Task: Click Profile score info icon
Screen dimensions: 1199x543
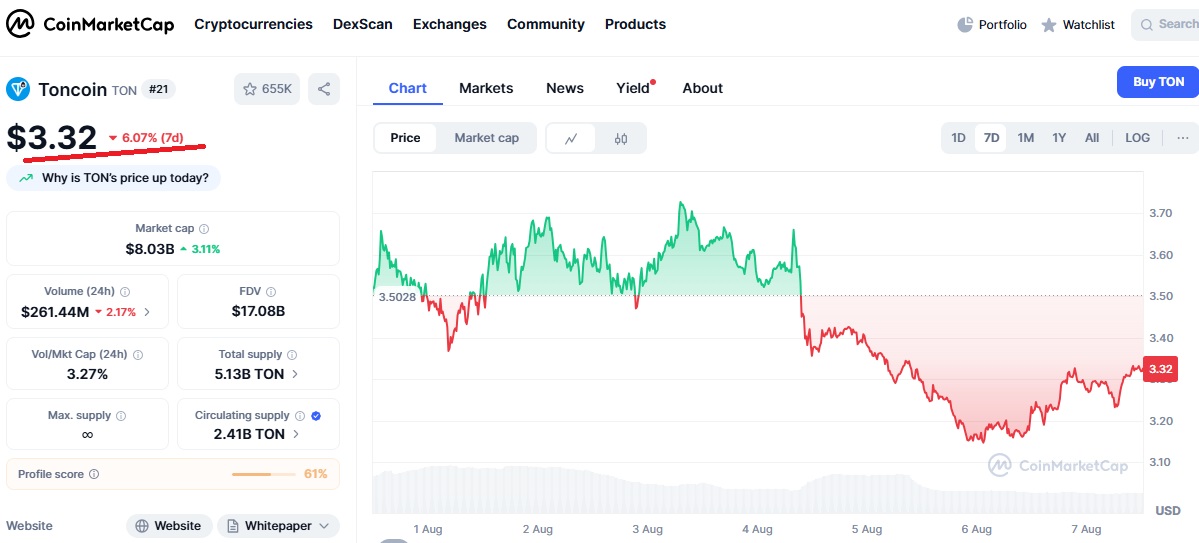Action: (x=94, y=474)
